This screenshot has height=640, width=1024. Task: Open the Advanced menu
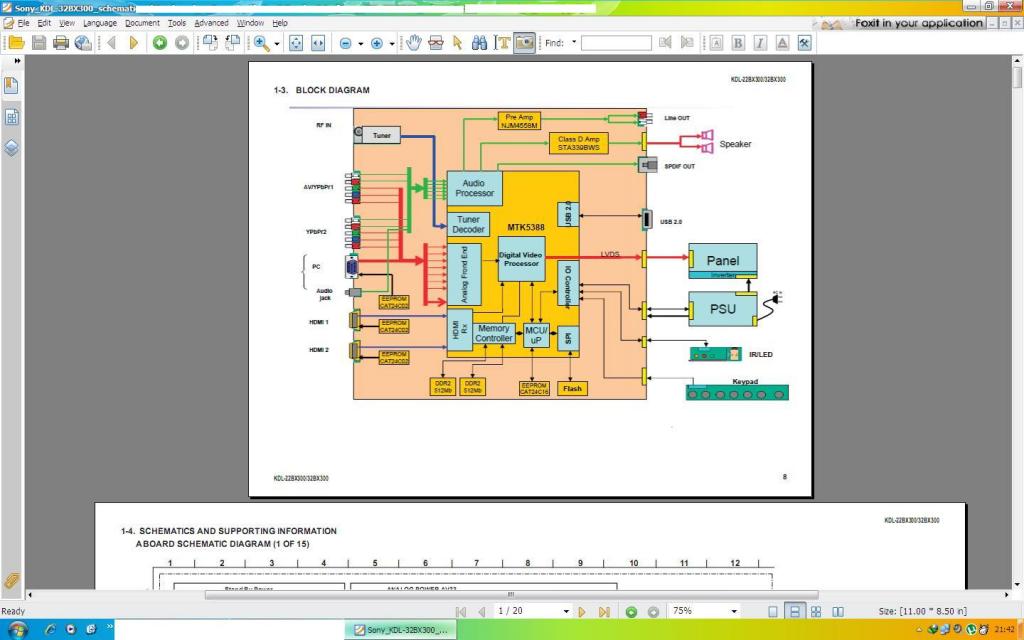[211, 23]
